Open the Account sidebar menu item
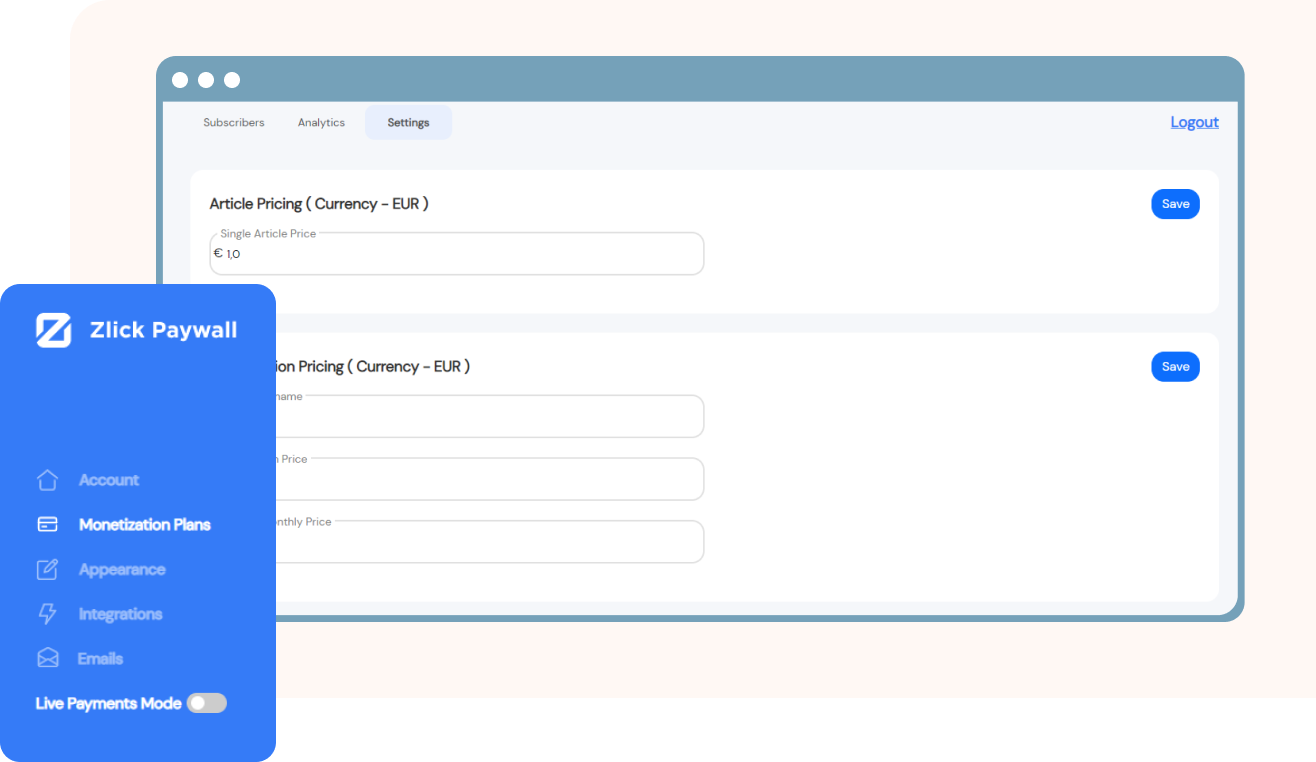 [109, 480]
